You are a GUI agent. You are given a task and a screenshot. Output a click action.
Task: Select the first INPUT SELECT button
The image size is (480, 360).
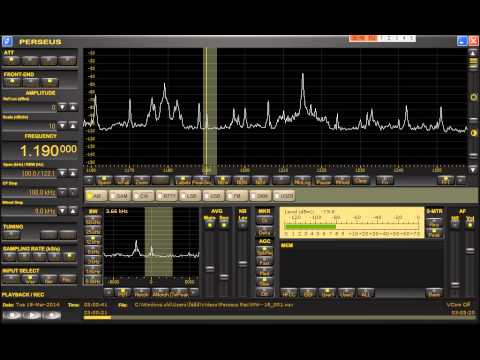tap(11, 279)
